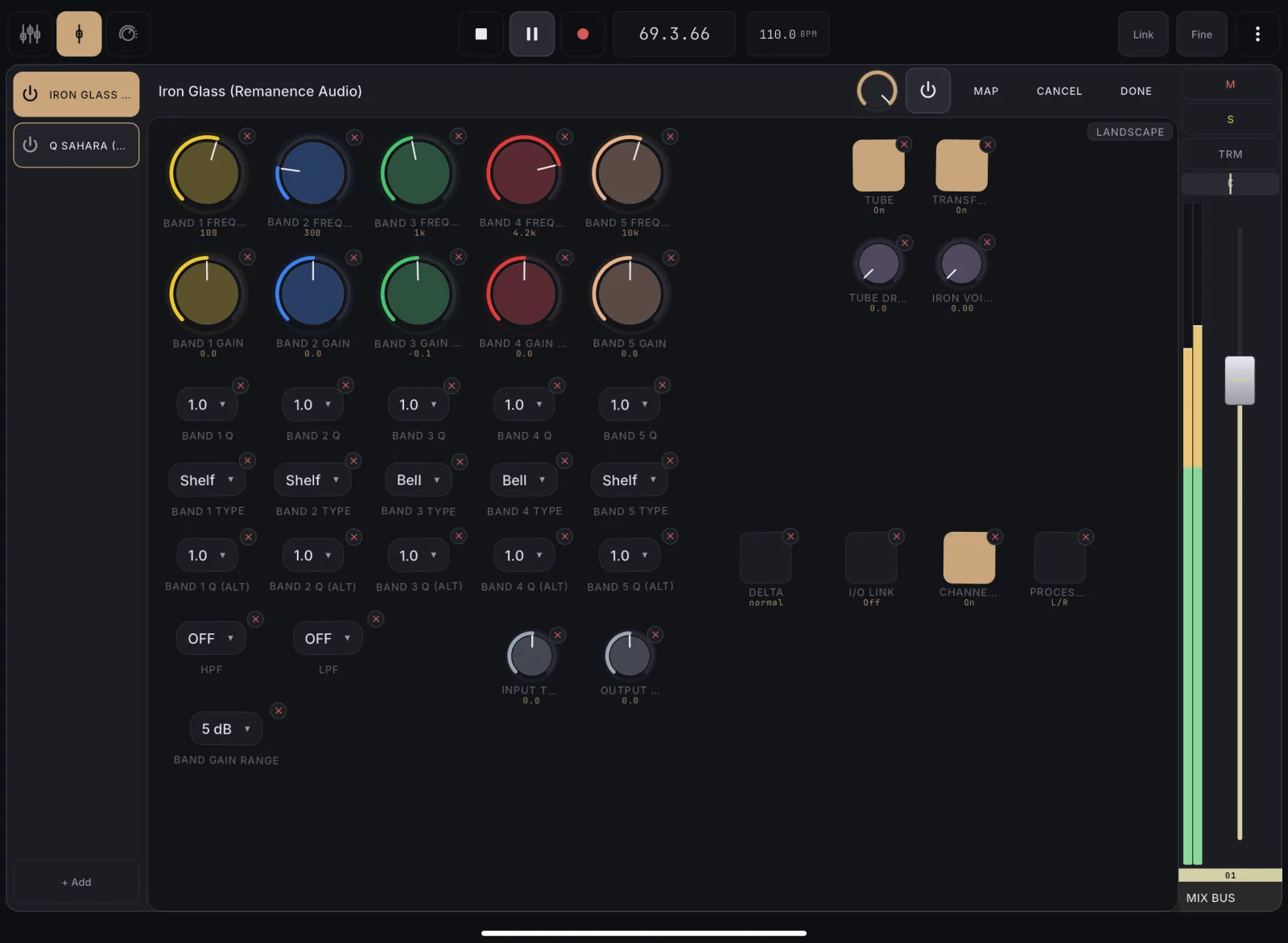
Task: Open the tuner dial icon
Action: (128, 34)
